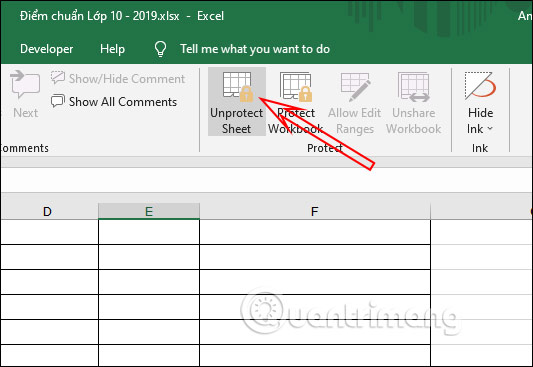Toggle Show All Comments

tap(114, 102)
